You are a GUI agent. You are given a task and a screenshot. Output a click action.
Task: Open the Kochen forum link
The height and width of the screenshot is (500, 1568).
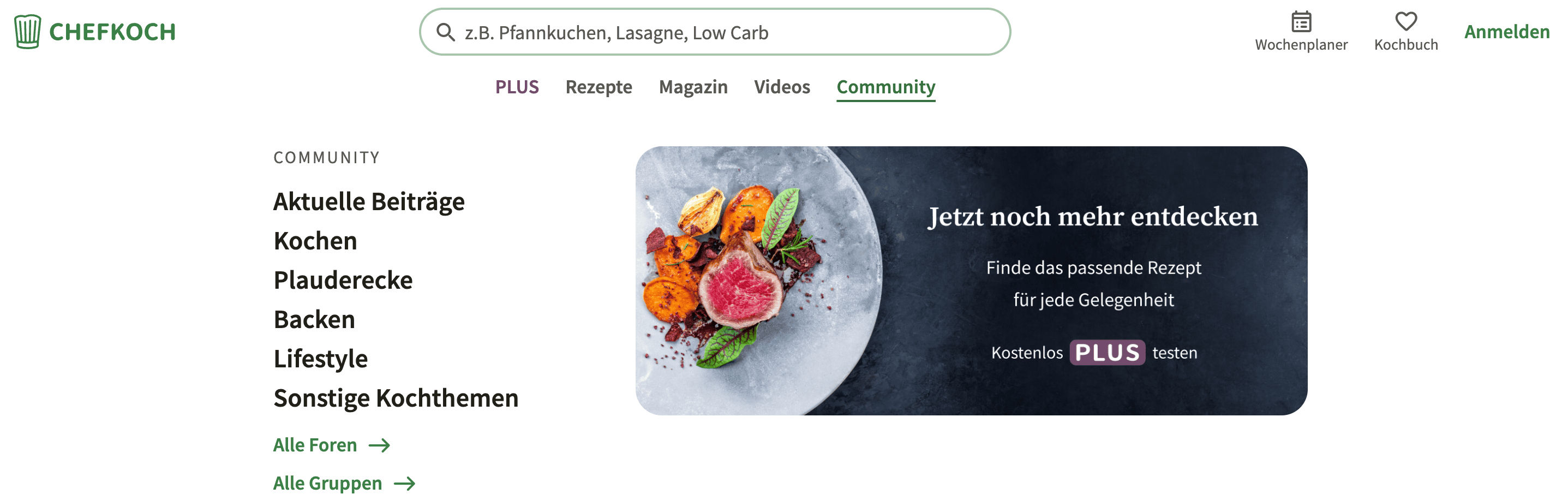315,241
